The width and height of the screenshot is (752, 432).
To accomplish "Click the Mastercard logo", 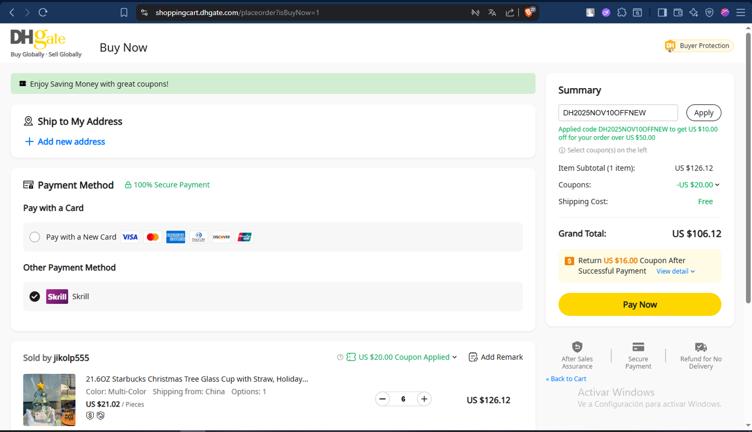I will coord(153,237).
